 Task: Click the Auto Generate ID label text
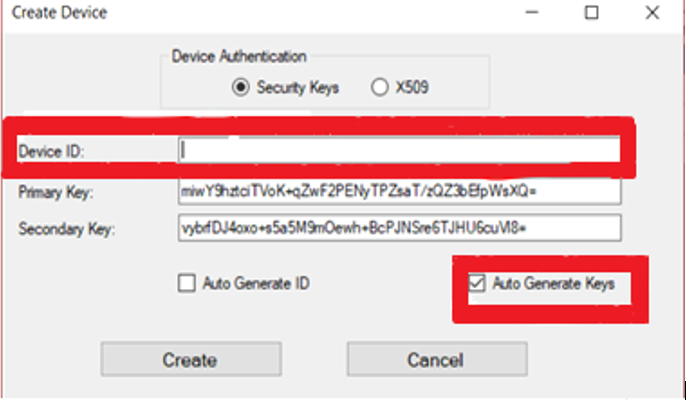click(x=256, y=283)
